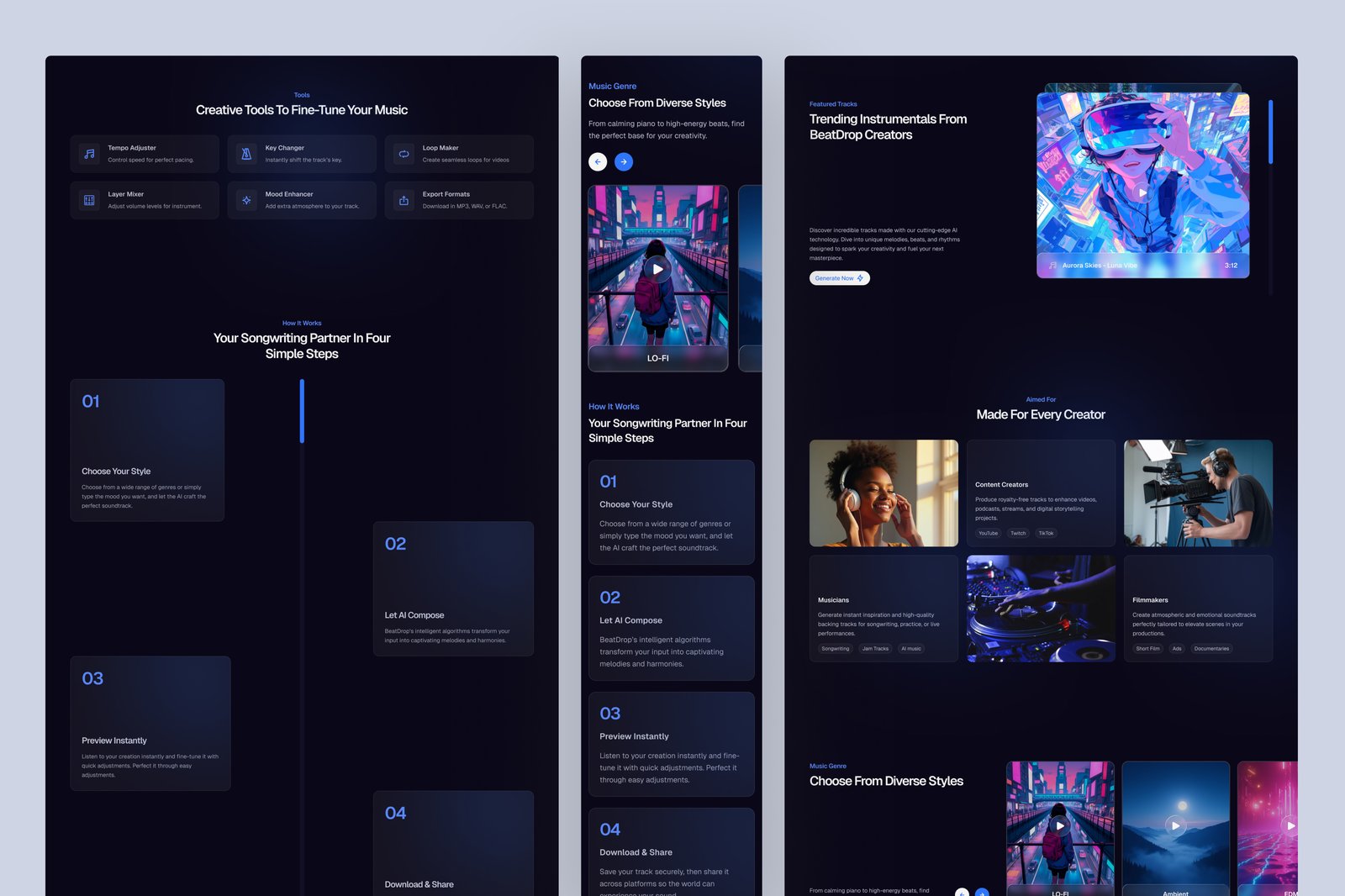Screen dimensions: 1345x896
Task: Click the left carousel arrow under Music Genre
Action: coord(598,161)
